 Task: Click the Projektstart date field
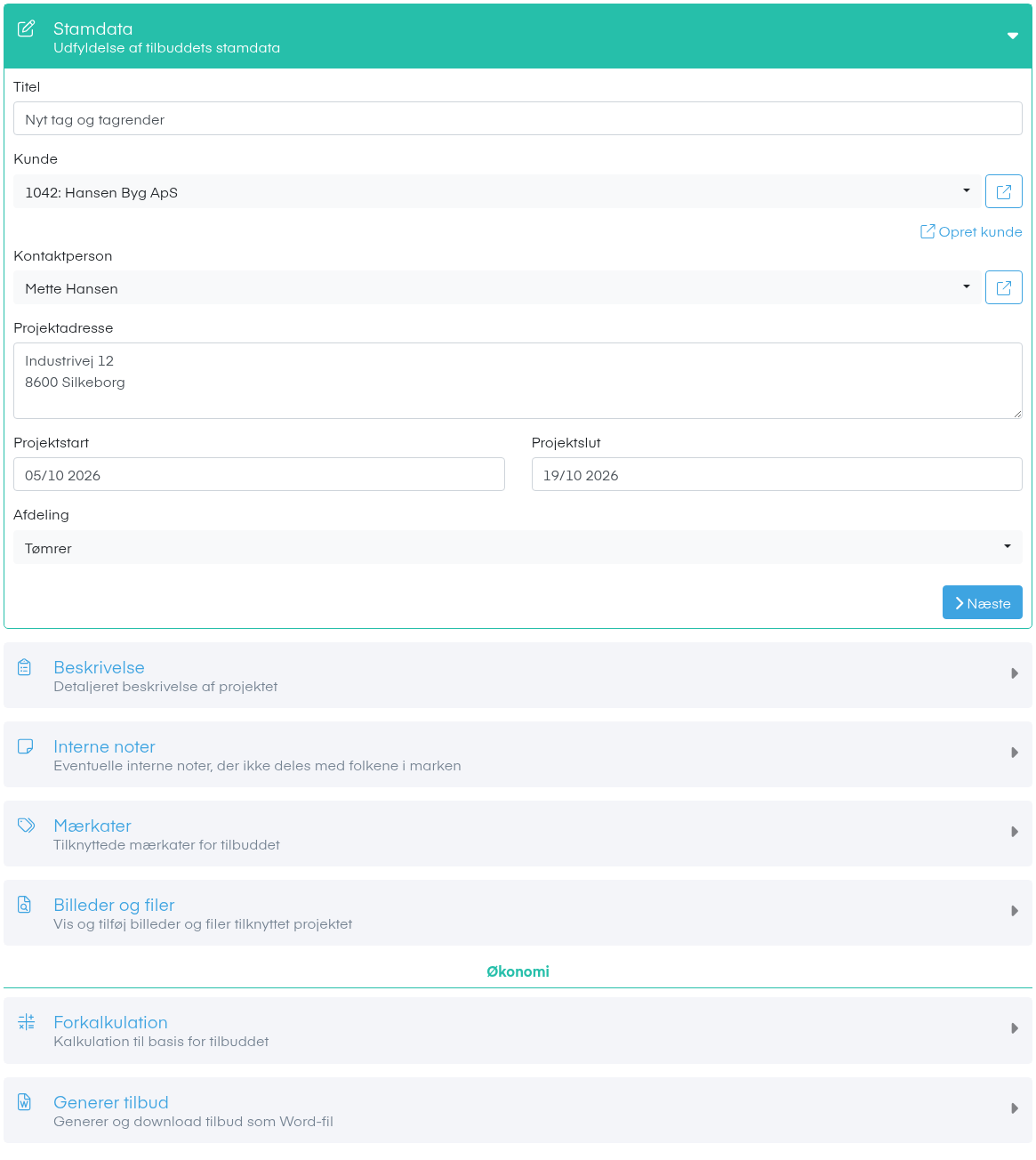point(259,474)
